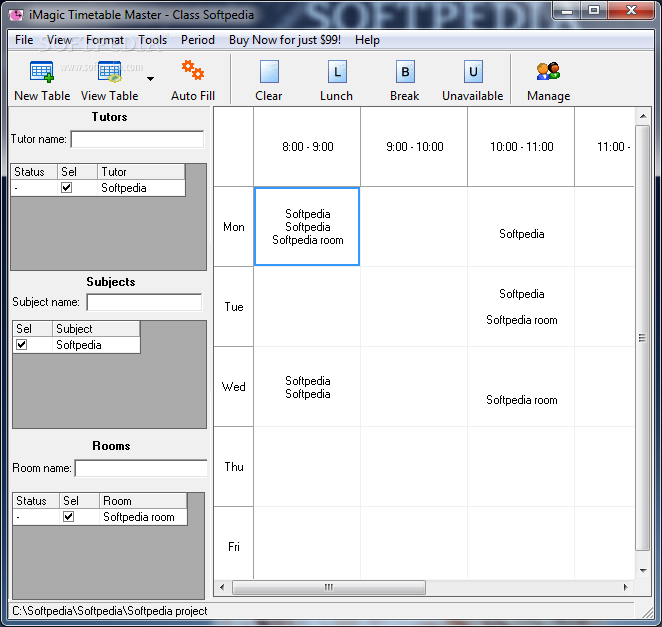
Task: Select the Unavailable period icon
Action: [x=473, y=71]
